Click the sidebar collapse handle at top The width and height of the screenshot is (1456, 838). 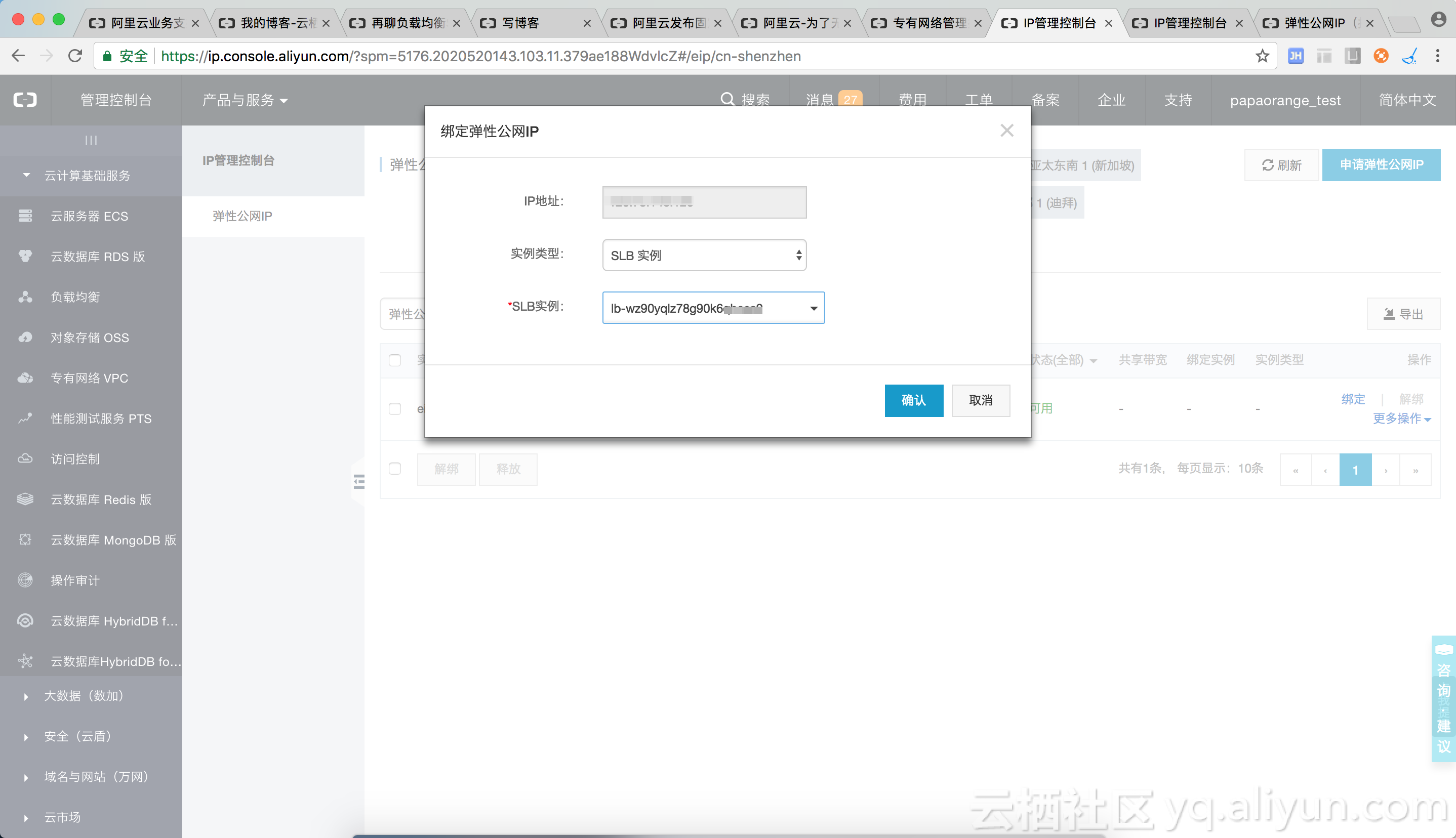[91, 141]
